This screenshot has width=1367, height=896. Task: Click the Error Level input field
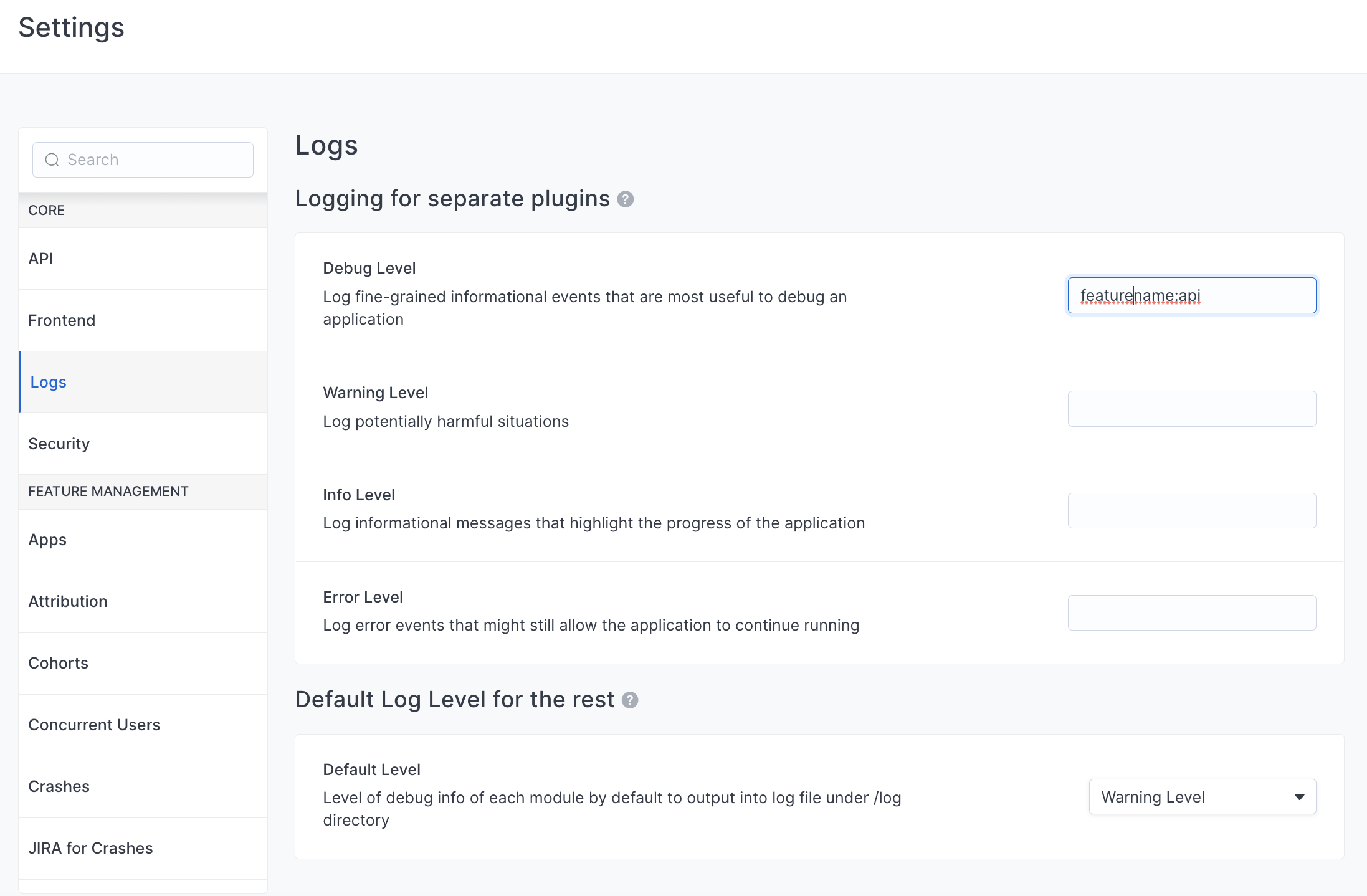[1192, 613]
